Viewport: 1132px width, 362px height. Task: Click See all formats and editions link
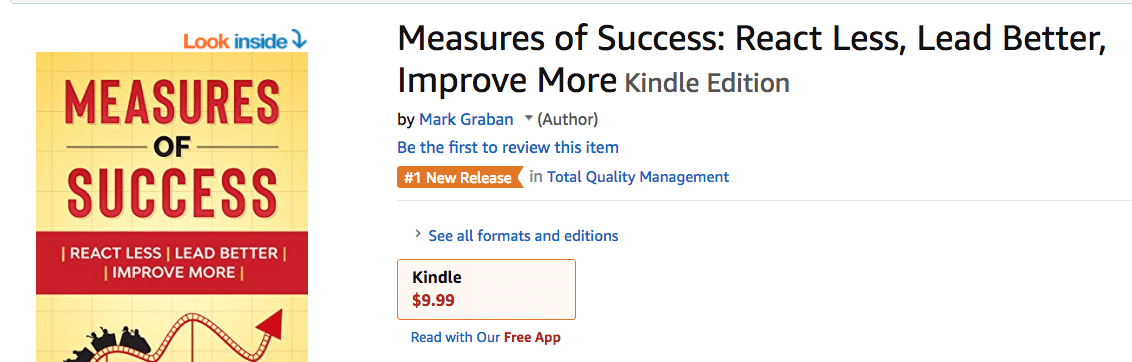523,236
